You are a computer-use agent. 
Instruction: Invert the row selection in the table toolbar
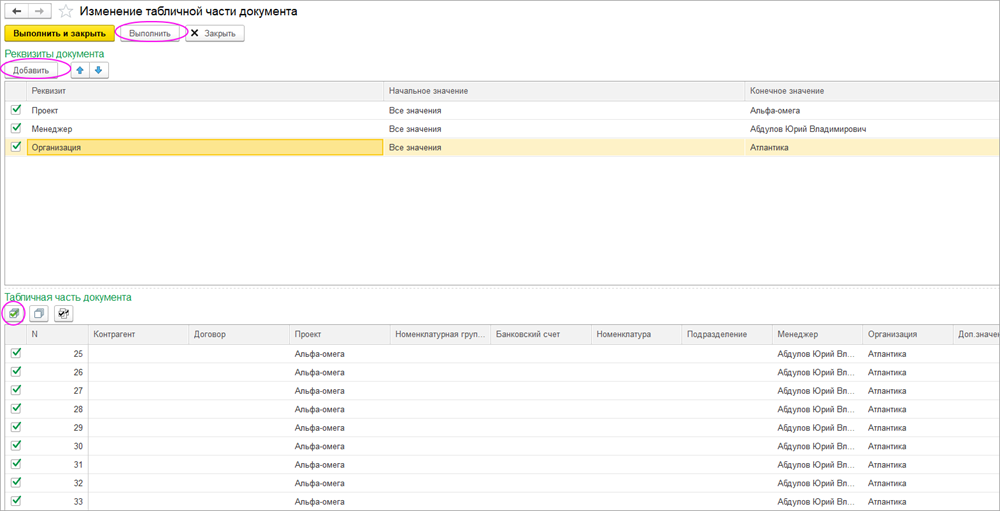[64, 314]
